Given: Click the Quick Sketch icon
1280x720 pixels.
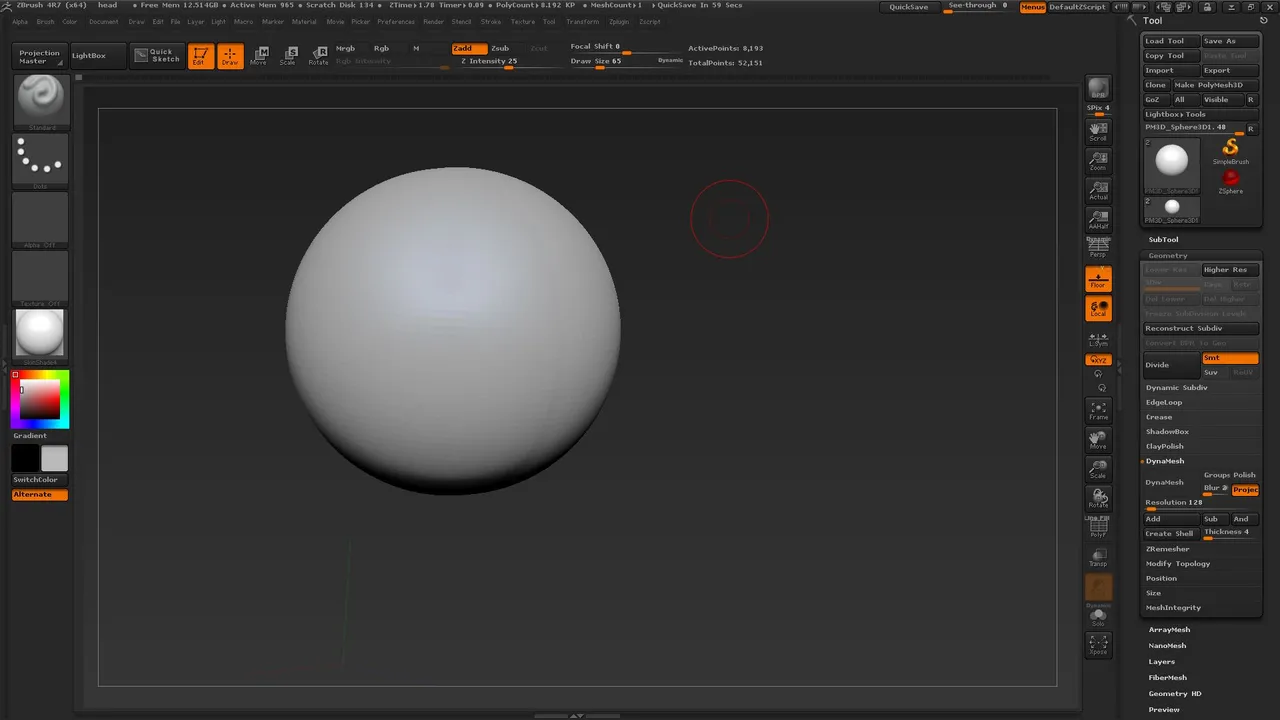Looking at the screenshot, I should click(x=157, y=56).
